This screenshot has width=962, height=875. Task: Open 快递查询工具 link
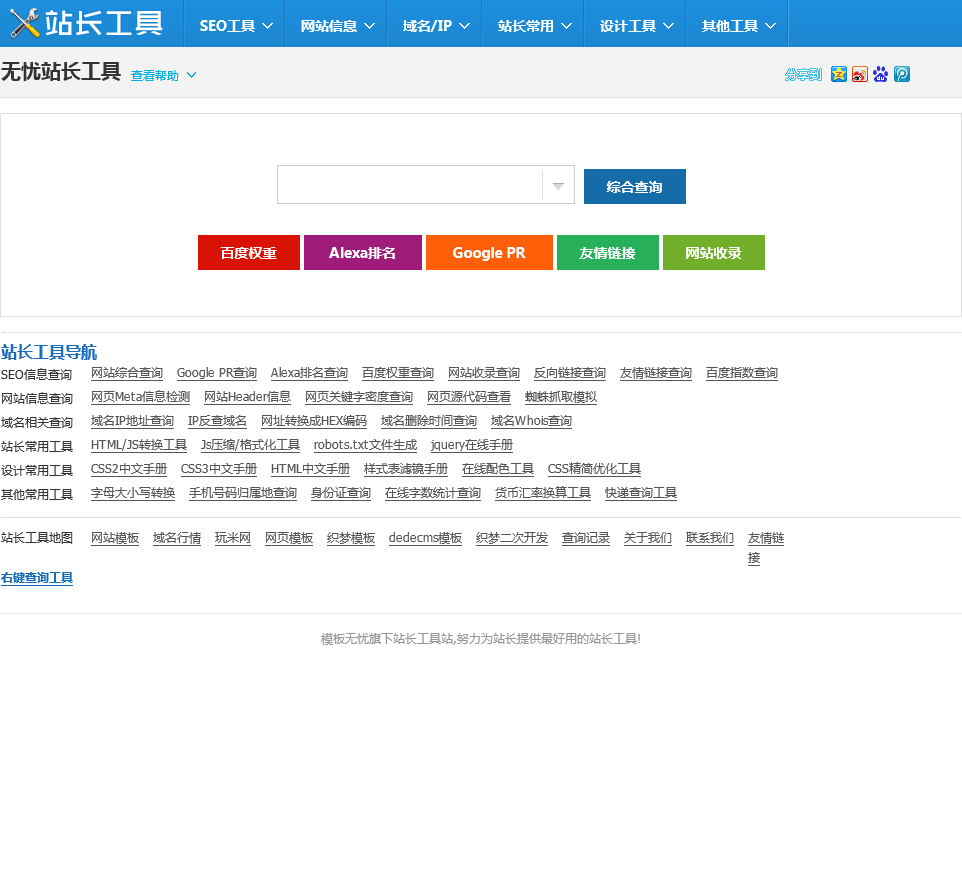pyautogui.click(x=641, y=493)
